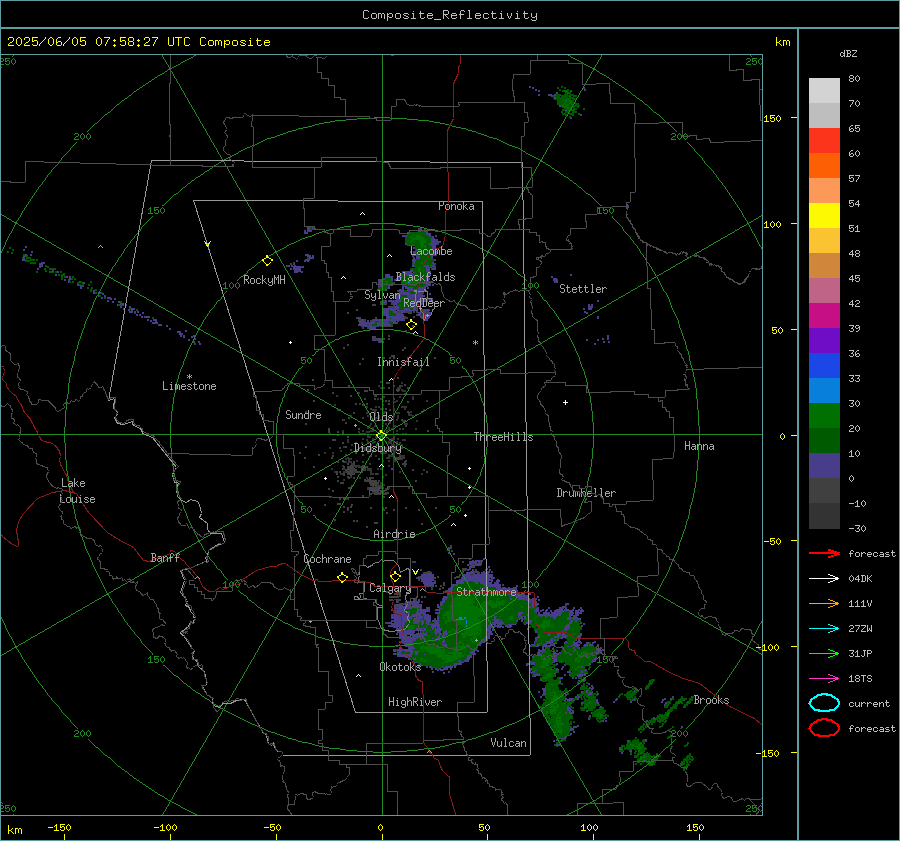
Task: Select the Drumheller label
Action: [586, 493]
